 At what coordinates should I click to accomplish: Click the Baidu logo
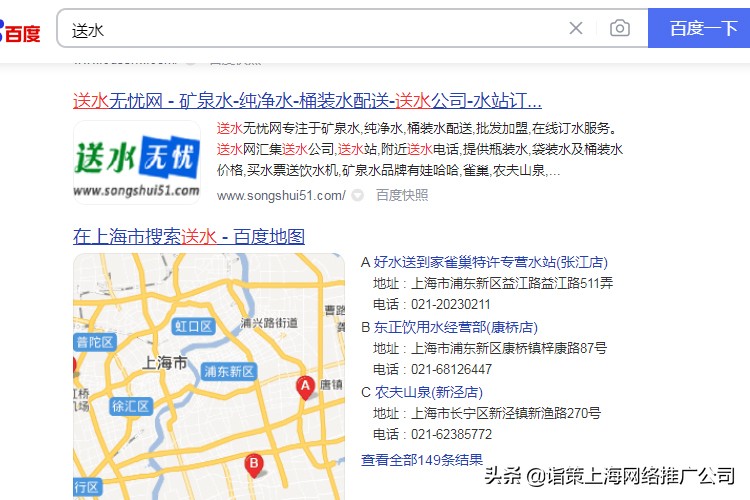(20, 31)
